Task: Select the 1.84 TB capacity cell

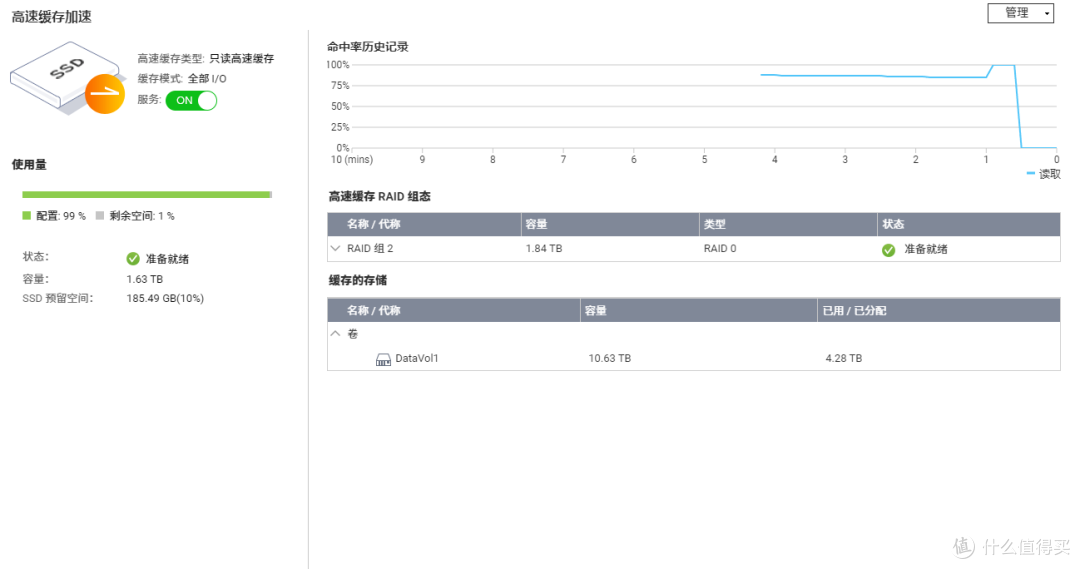Action: [x=544, y=249]
